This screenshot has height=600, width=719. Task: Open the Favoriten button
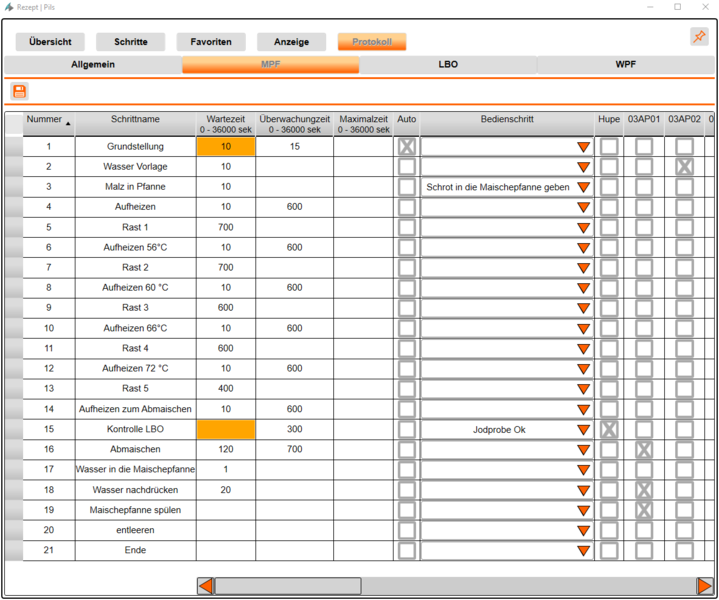pyautogui.click(x=211, y=42)
